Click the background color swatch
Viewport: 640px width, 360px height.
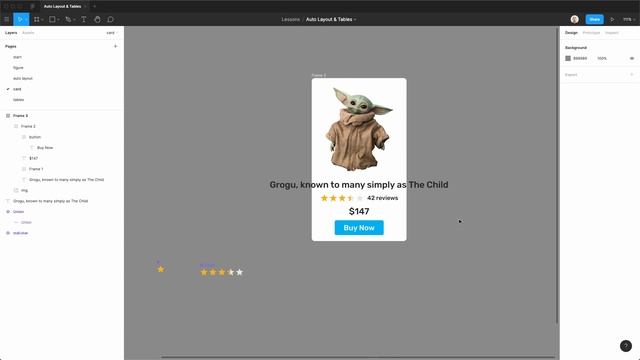pyautogui.click(x=568, y=58)
